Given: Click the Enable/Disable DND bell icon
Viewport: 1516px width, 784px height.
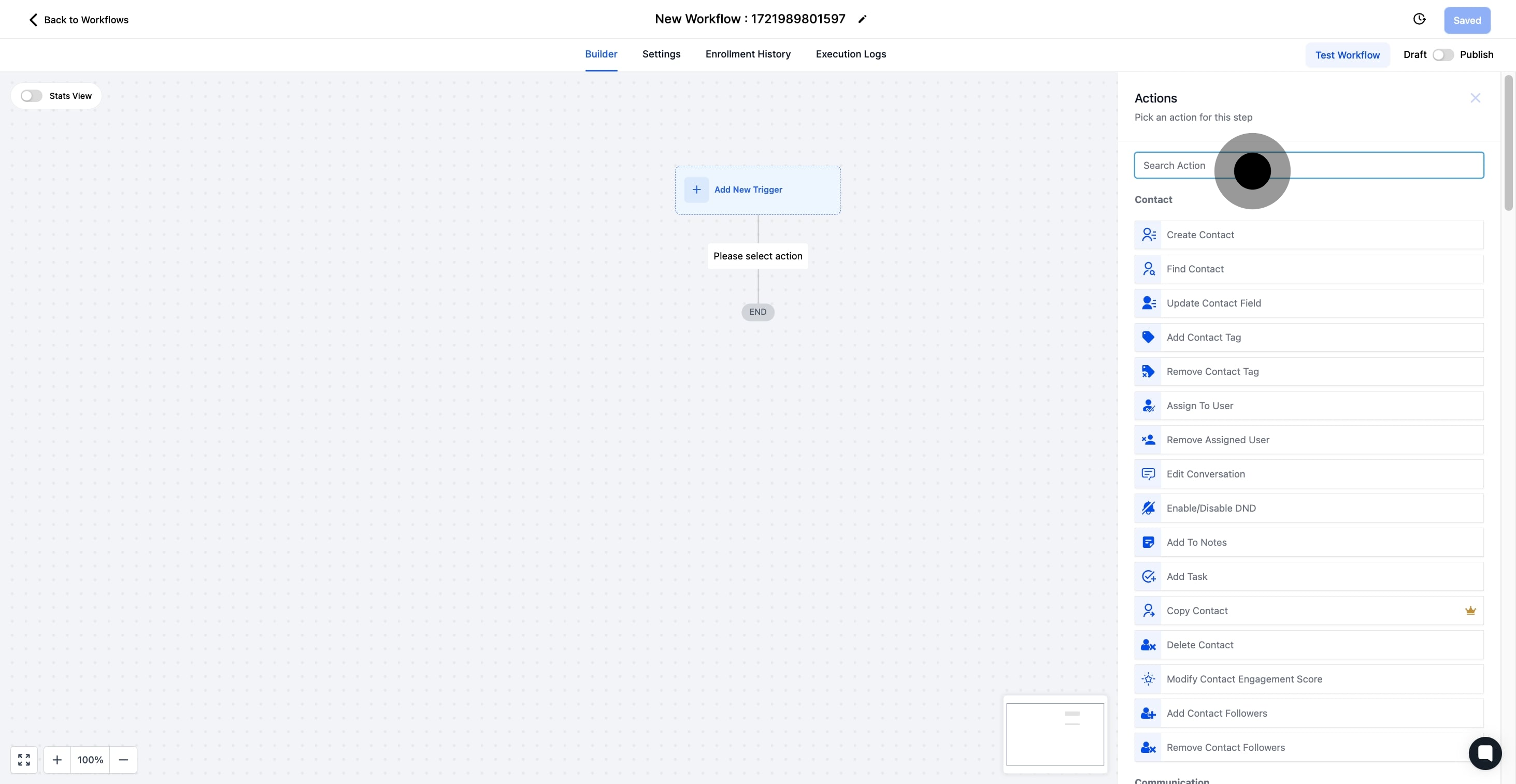Looking at the screenshot, I should 1148,507.
